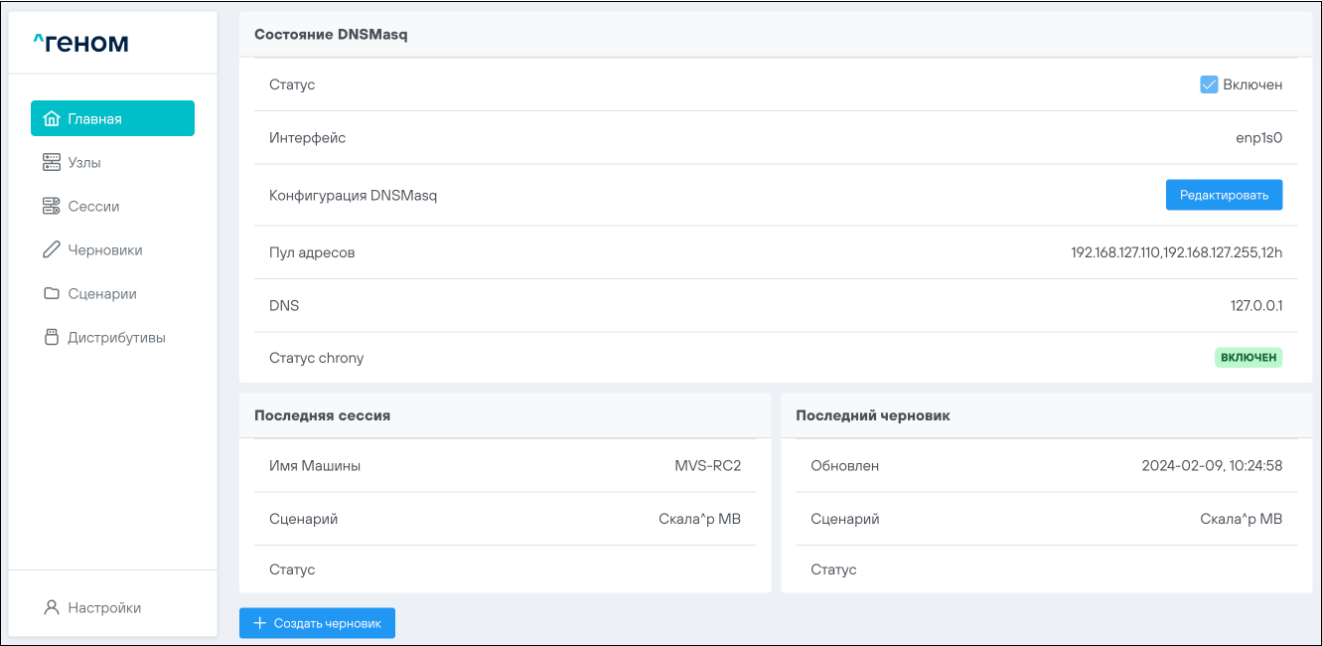Viewport: 1322px width, 646px height.
Task: Click the folder icon beside Сценарии
Action: click(x=52, y=294)
